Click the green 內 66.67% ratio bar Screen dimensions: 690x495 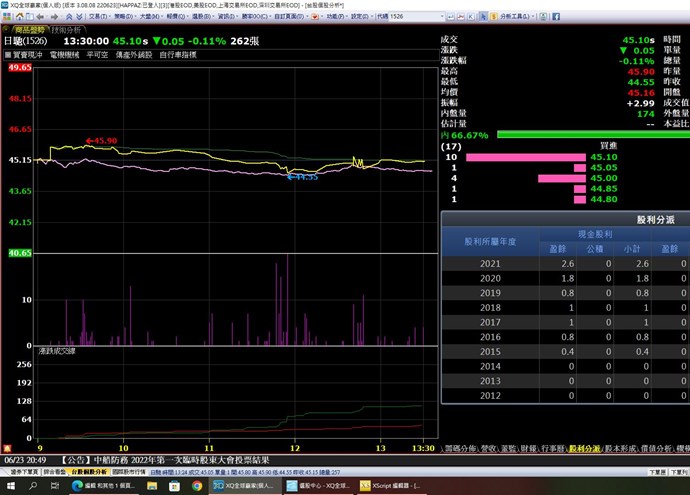[x=592, y=134]
